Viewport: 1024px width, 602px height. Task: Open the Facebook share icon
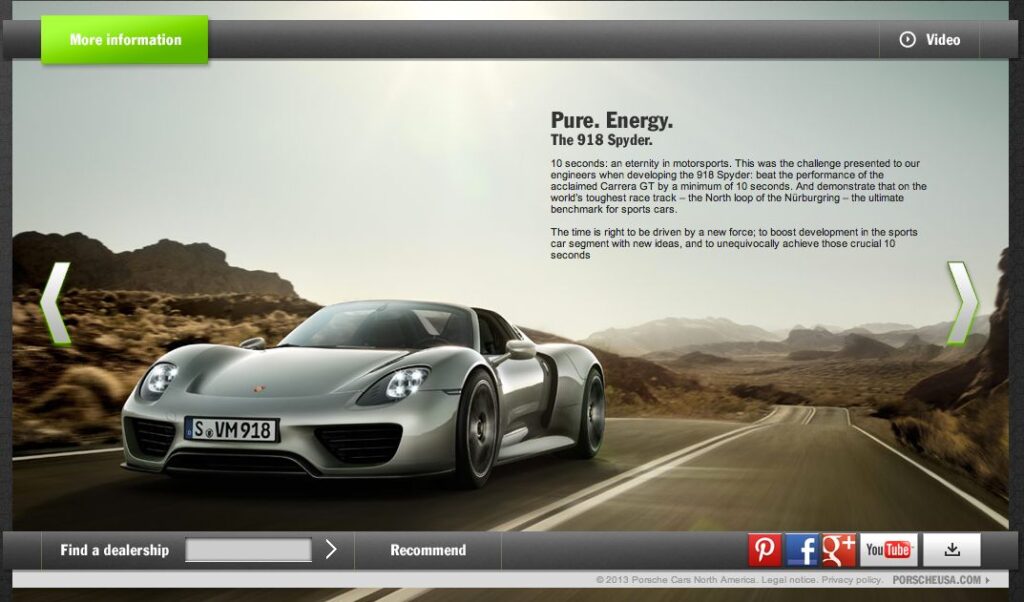pos(803,548)
